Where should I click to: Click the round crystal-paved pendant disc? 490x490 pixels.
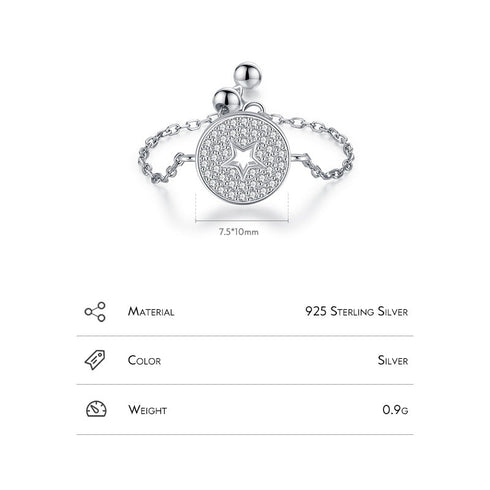pyautogui.click(x=242, y=160)
